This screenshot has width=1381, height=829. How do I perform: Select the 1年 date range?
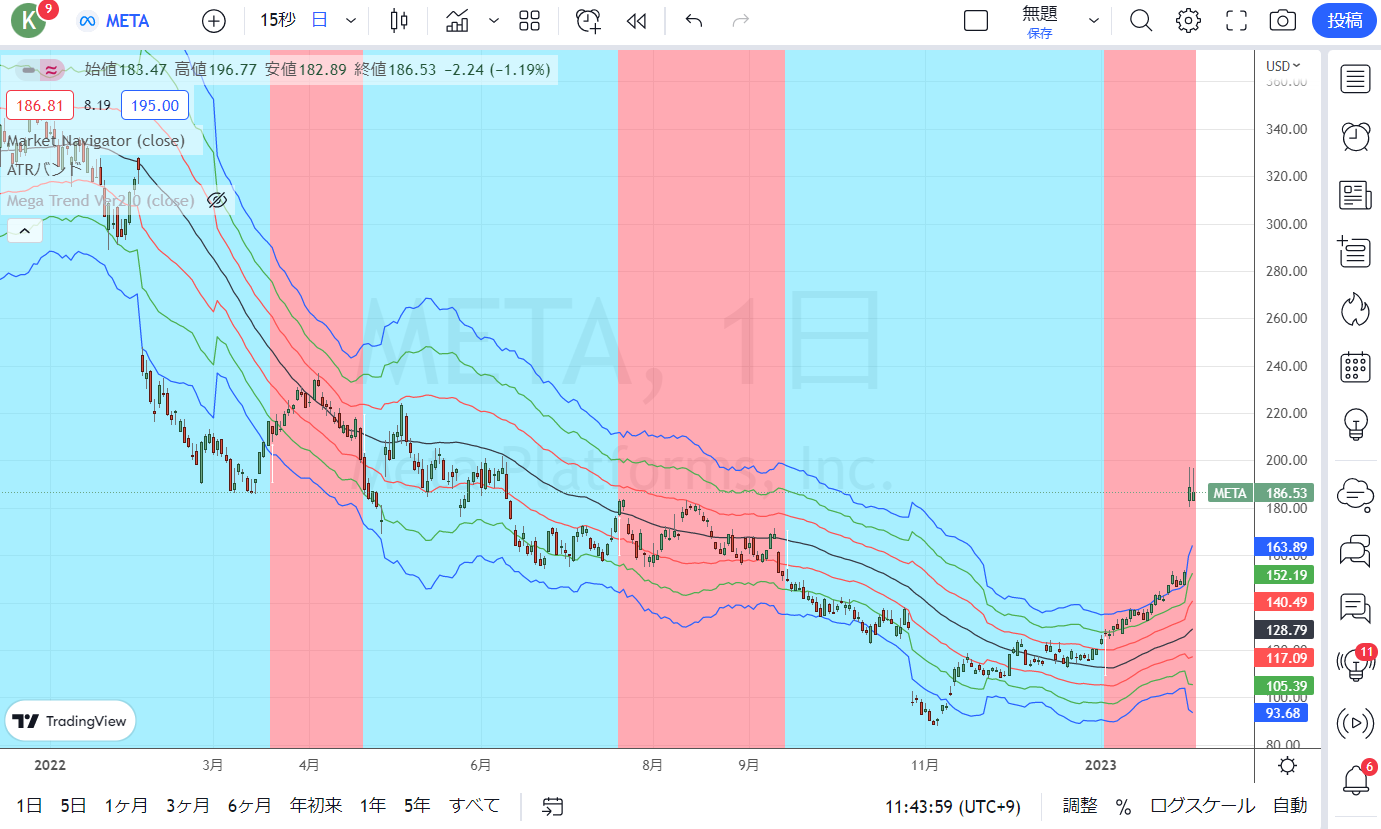click(x=373, y=806)
